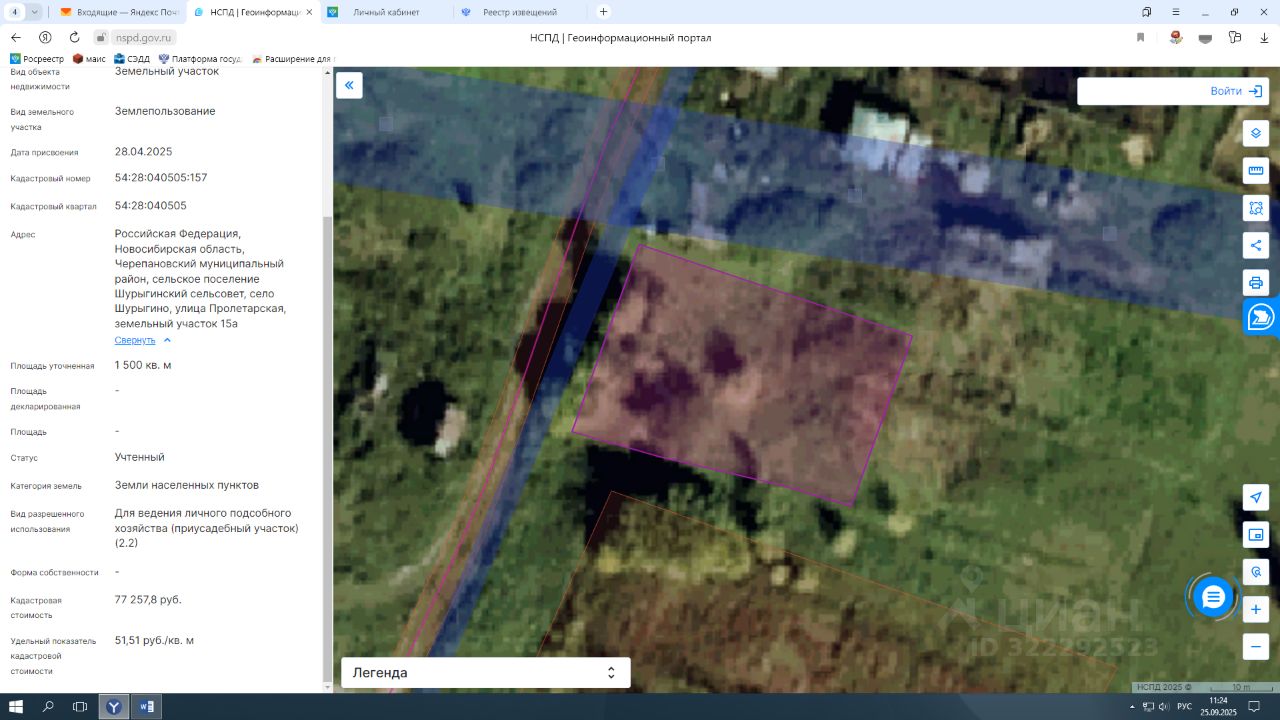Image resolution: width=1280 pixels, height=720 pixels.
Task: Open a new browser tab
Action: click(x=603, y=12)
